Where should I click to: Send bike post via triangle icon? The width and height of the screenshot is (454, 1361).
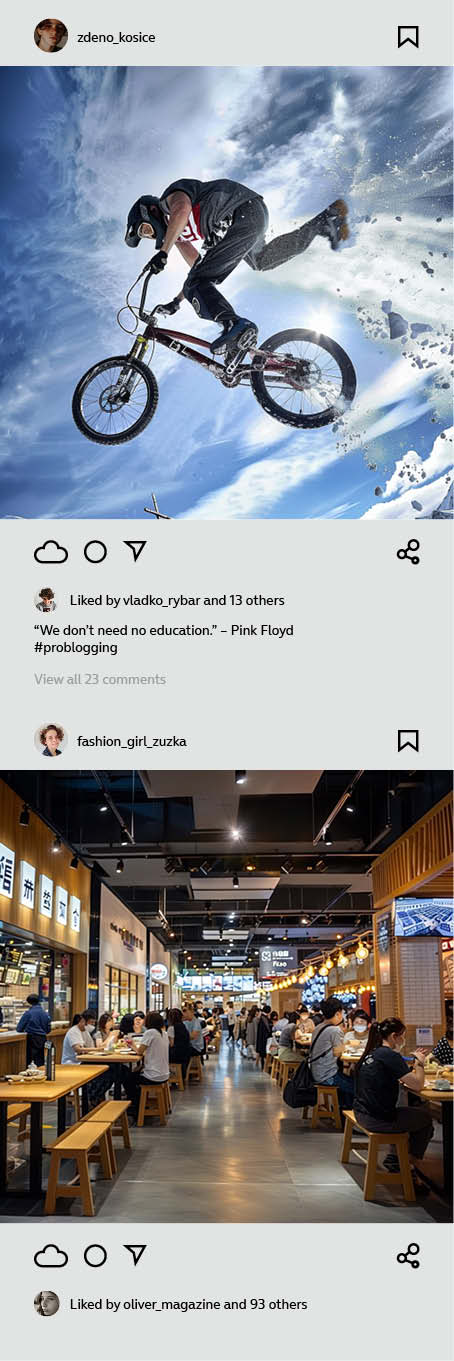click(135, 551)
